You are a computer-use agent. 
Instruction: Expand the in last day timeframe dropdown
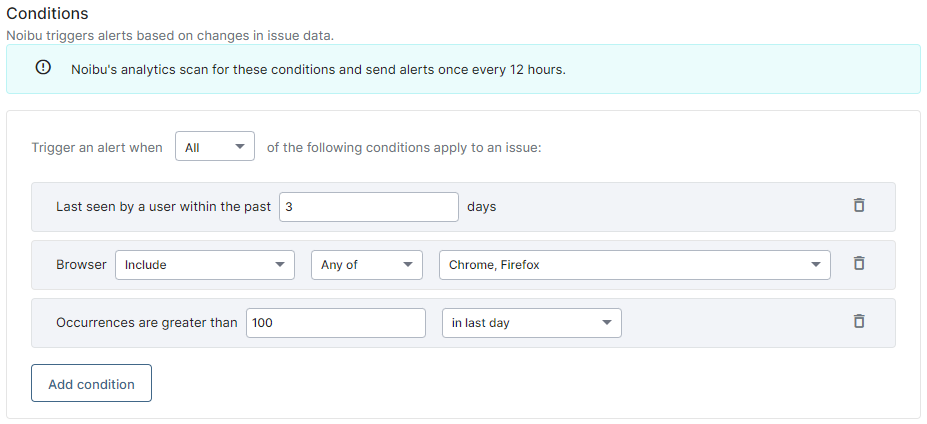pos(531,323)
